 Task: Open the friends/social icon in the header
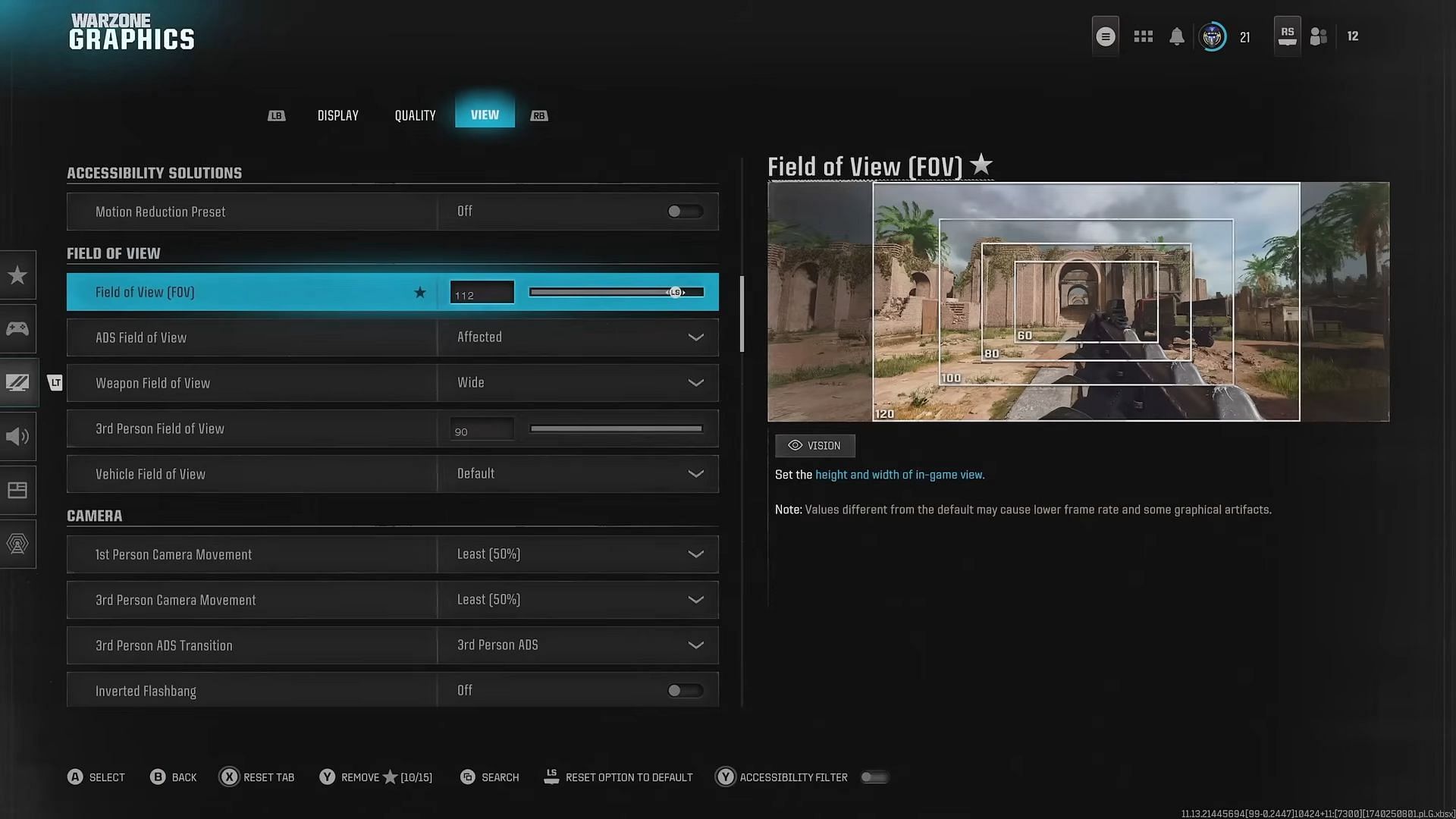coord(1319,36)
